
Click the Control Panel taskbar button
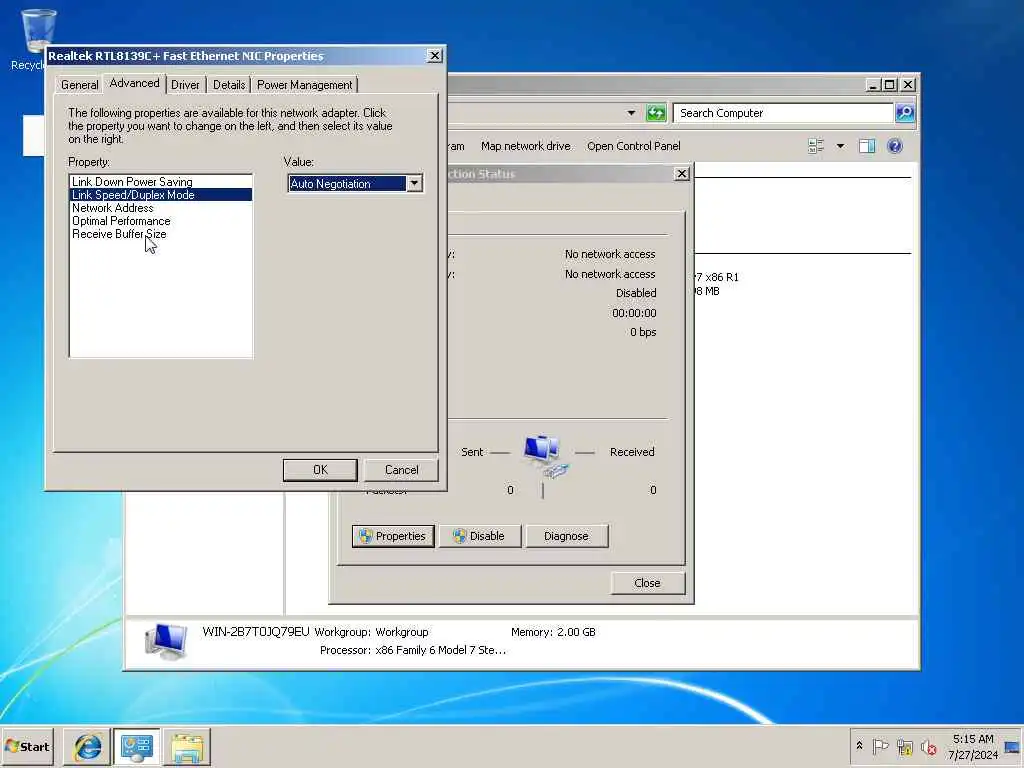point(136,746)
